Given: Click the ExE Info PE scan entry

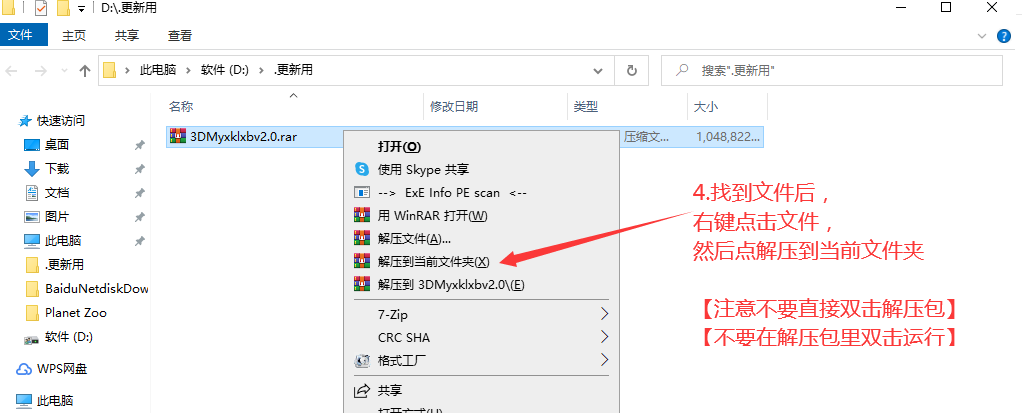Looking at the screenshot, I should [452, 192].
